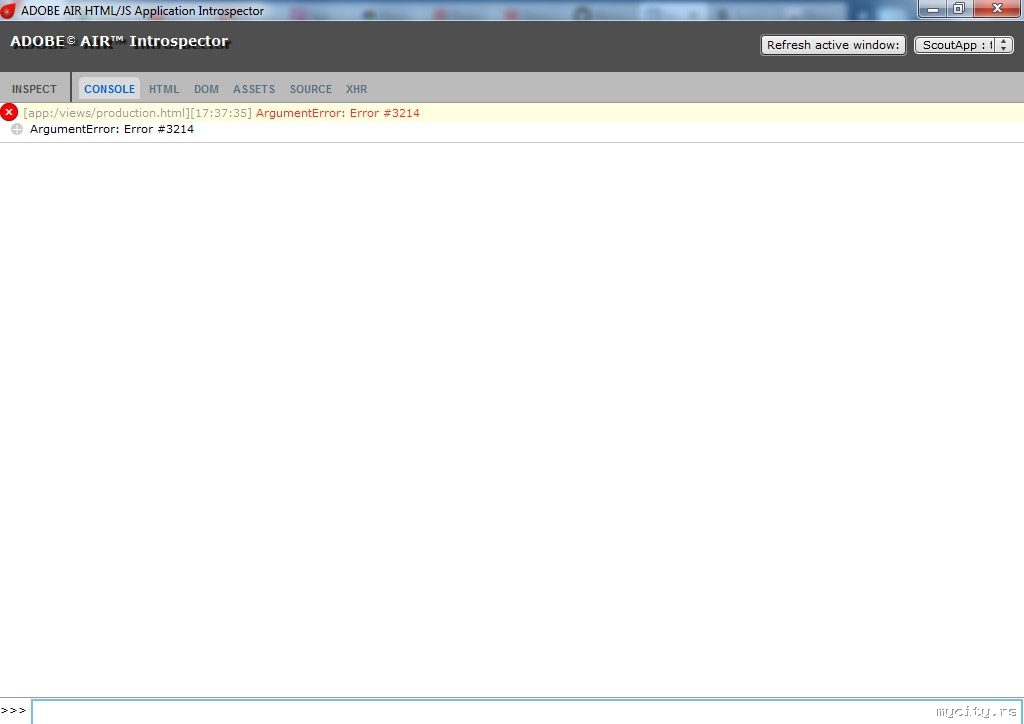Image resolution: width=1024 pixels, height=724 pixels.
Task: Switch to the CONSOLE tab
Action: (109, 89)
